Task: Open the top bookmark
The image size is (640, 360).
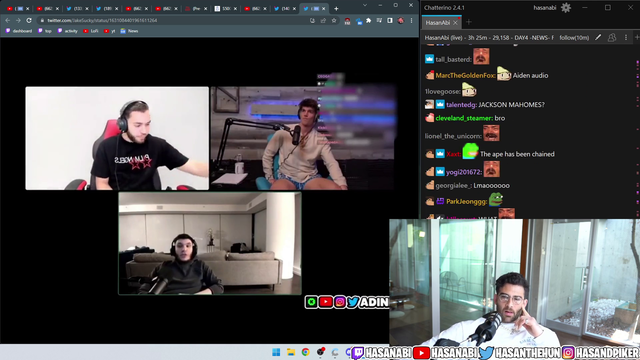Action: (45, 31)
